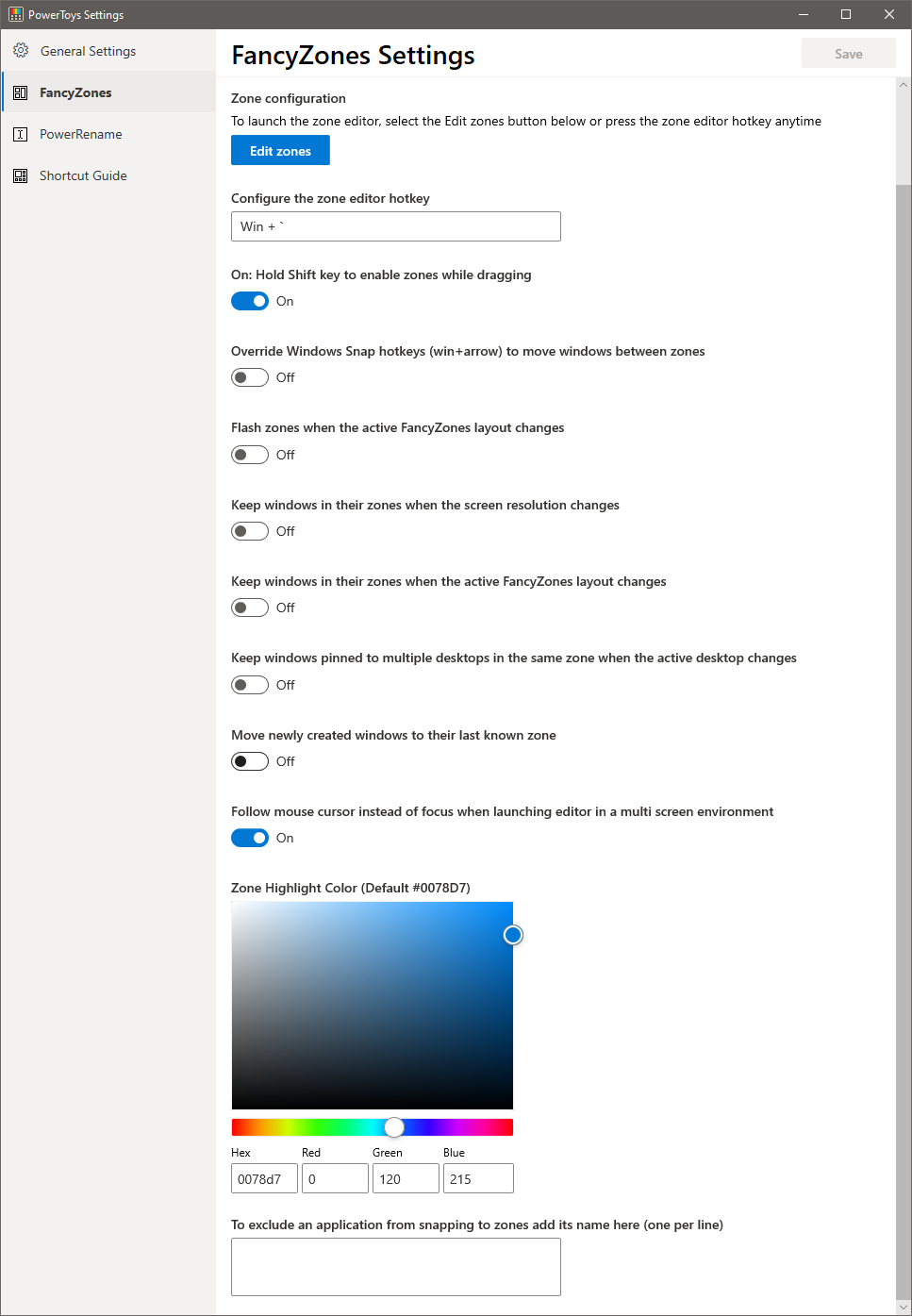Turn on moving new windows to last zone
Image resolution: width=912 pixels, height=1316 pixels.
(x=249, y=760)
